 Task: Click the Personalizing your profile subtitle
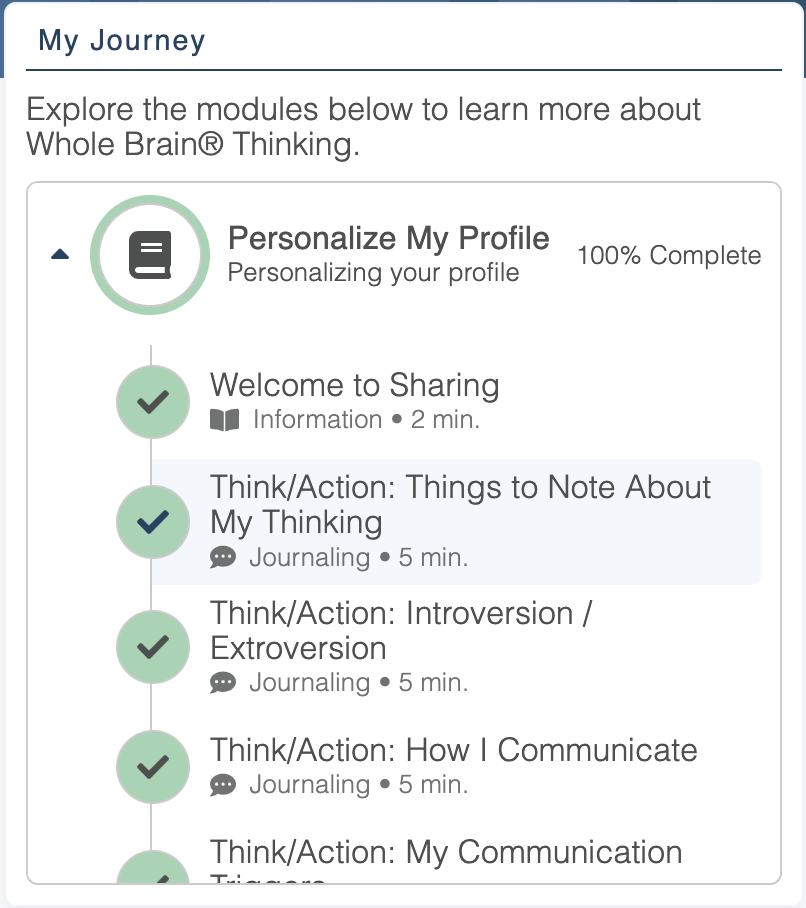[373, 272]
